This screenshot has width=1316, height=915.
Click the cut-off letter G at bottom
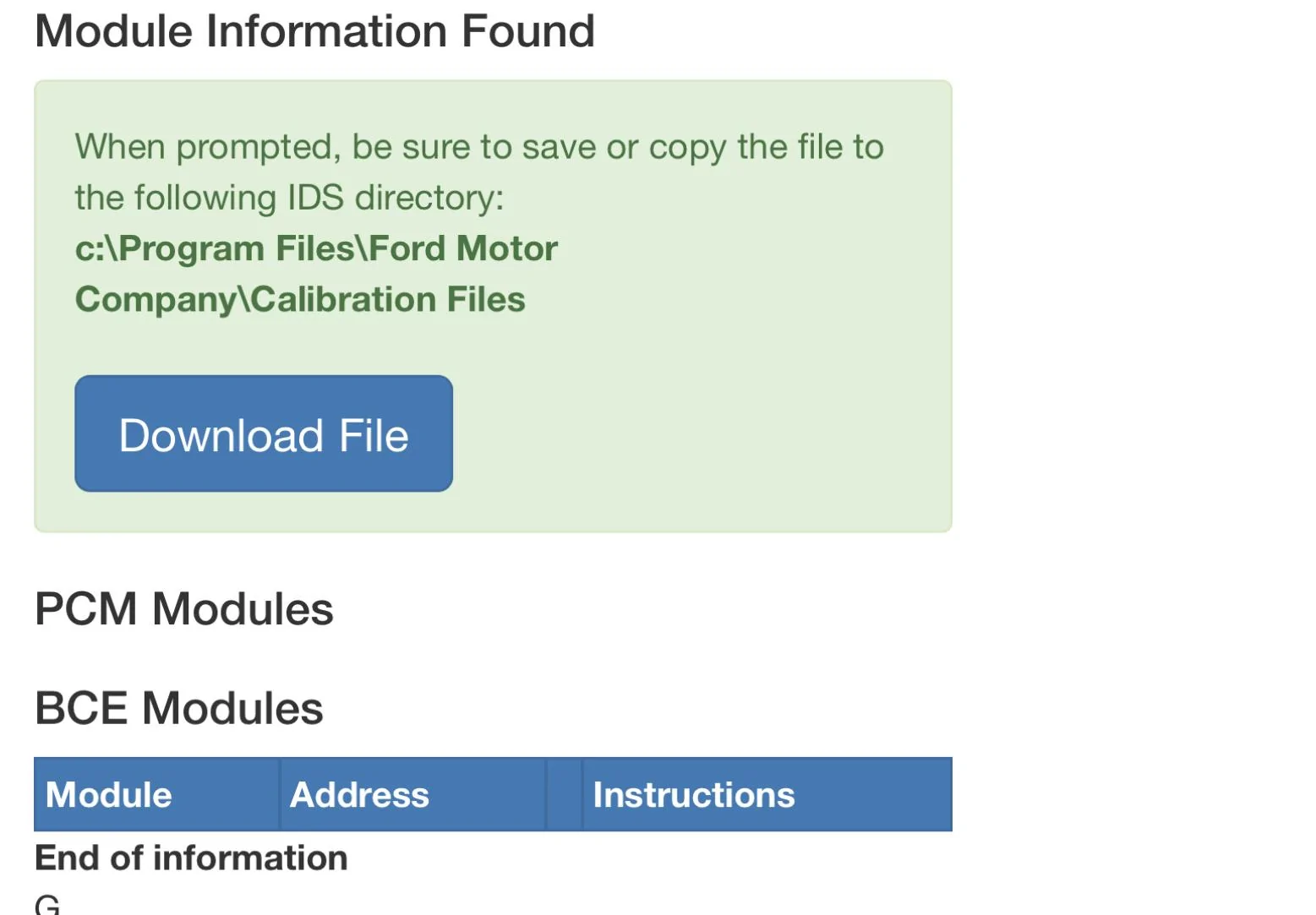(47, 904)
